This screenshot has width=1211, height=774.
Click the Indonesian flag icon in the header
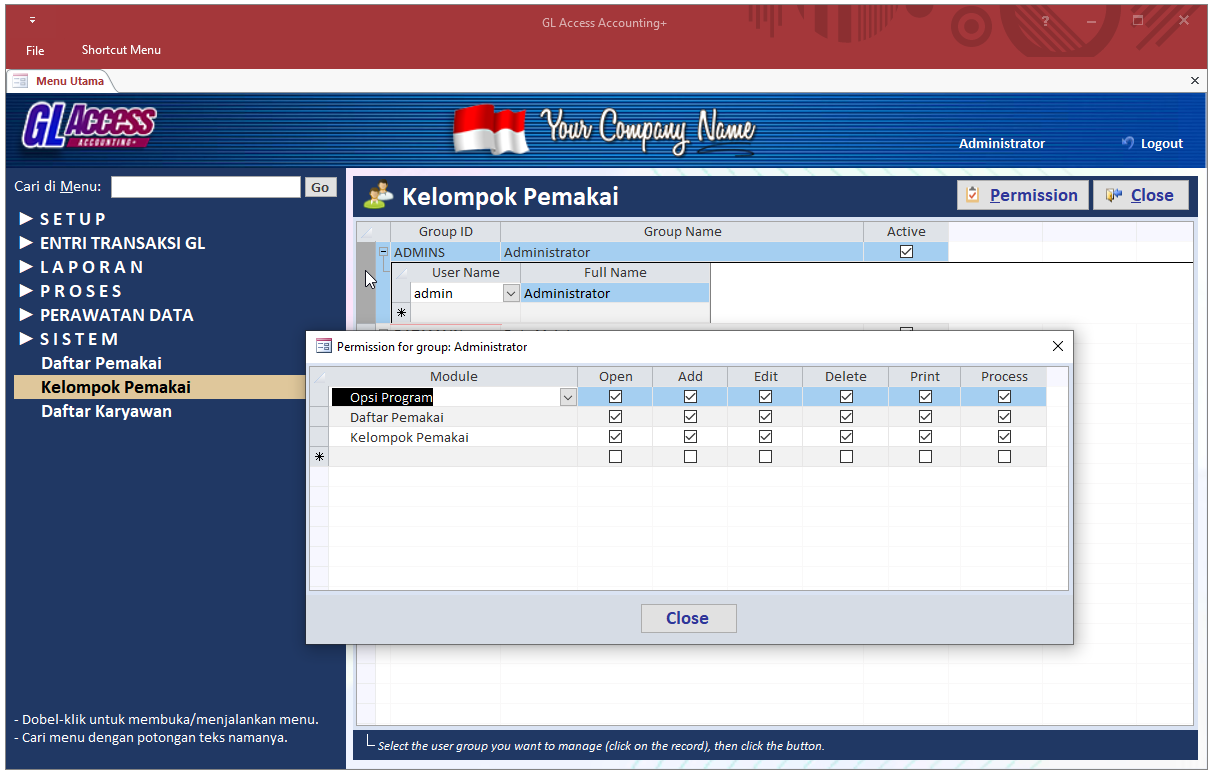pos(489,130)
